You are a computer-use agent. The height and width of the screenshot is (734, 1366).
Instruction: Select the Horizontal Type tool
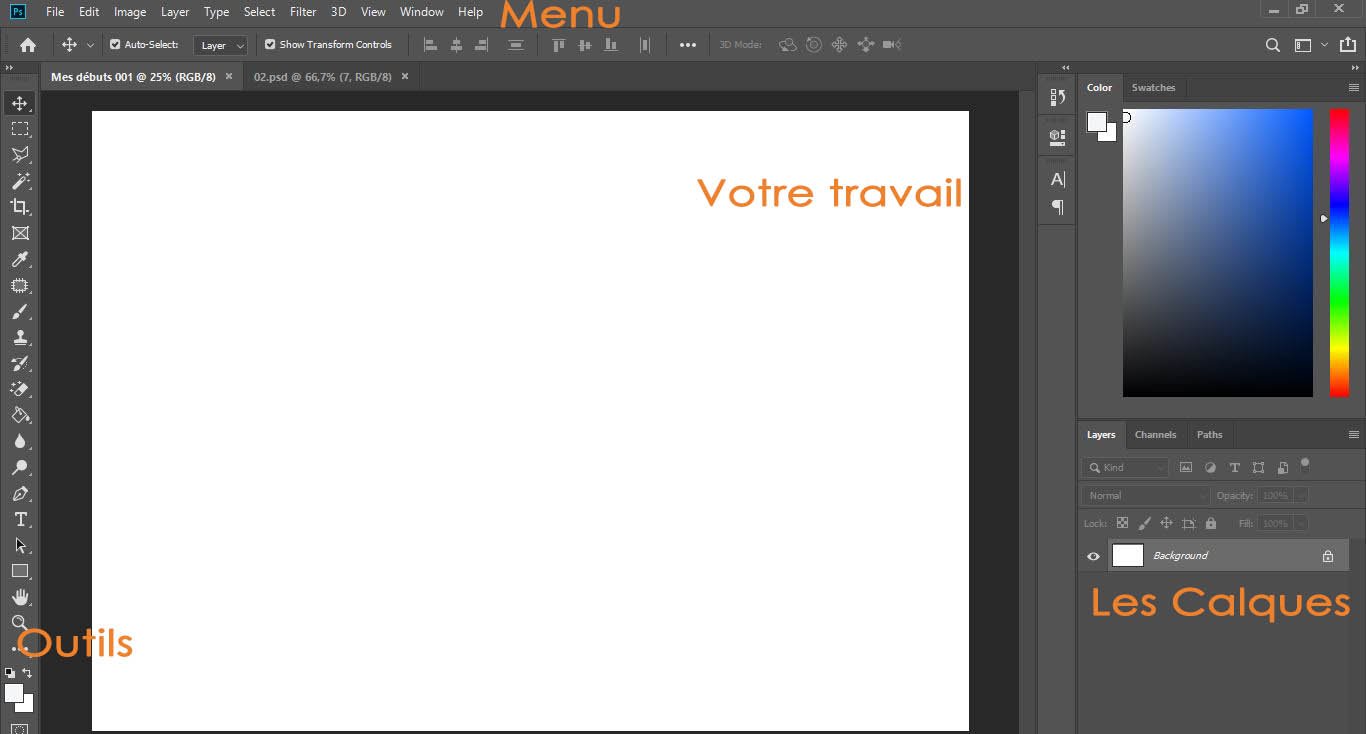[20, 520]
